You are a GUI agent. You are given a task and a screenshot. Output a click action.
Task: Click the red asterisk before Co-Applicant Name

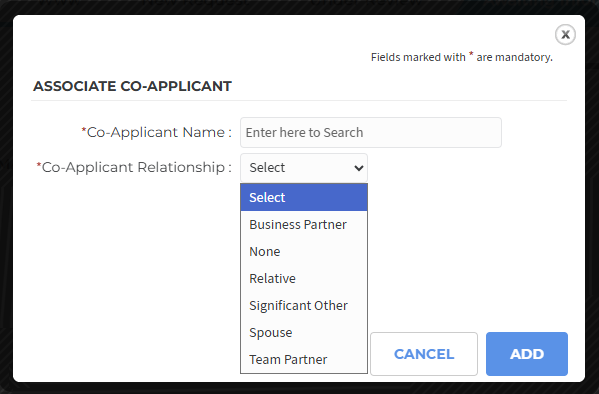point(84,131)
